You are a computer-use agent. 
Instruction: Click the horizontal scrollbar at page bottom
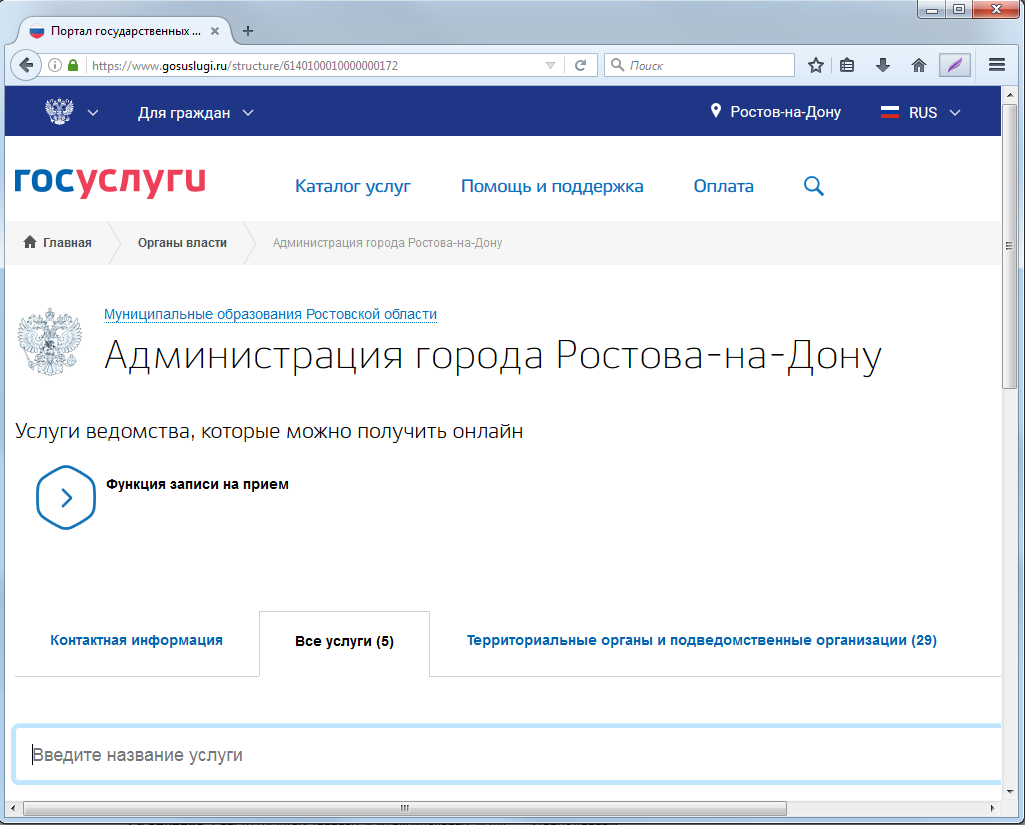coord(404,808)
